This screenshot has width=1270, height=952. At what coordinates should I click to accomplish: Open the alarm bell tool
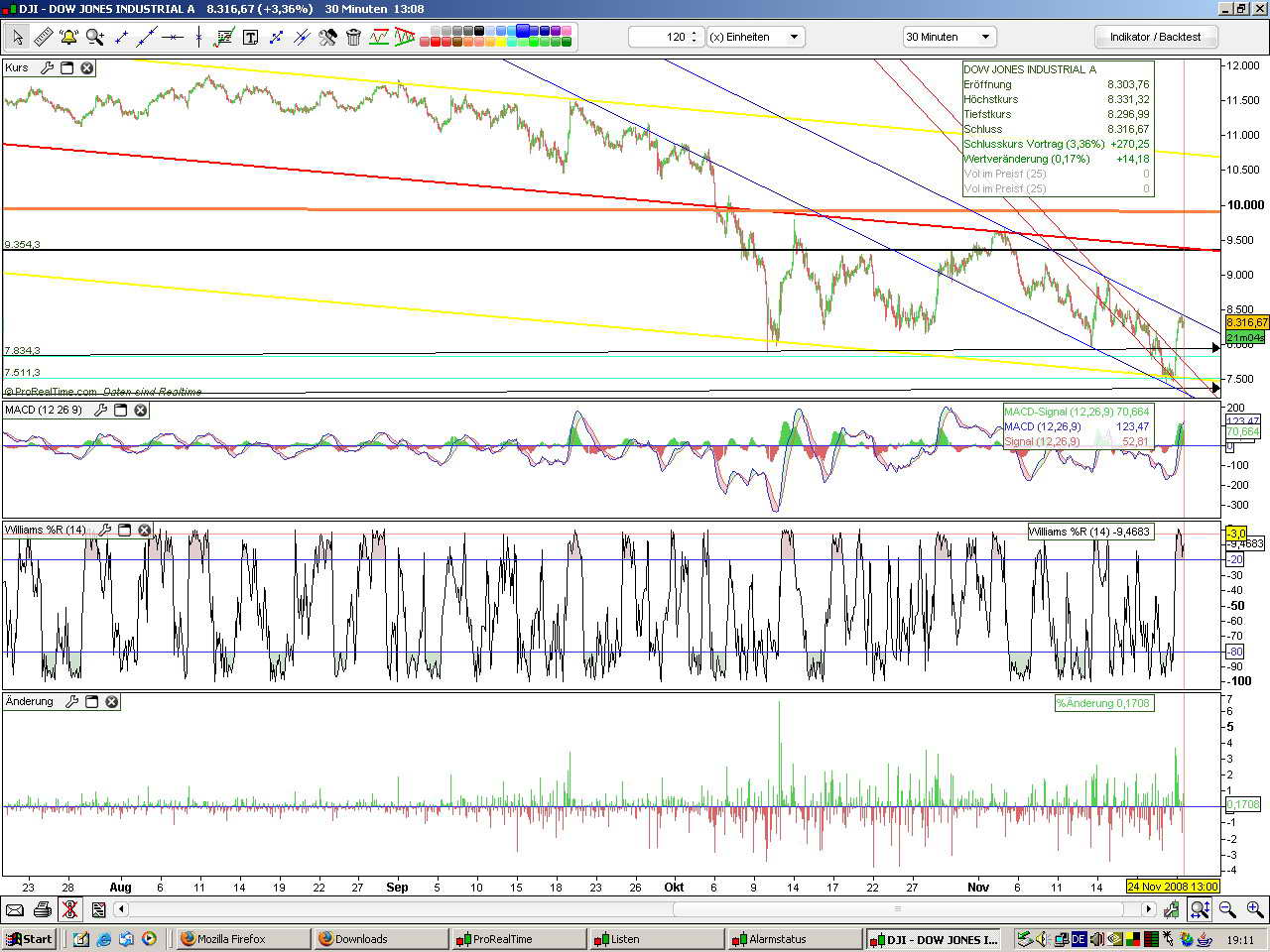68,37
